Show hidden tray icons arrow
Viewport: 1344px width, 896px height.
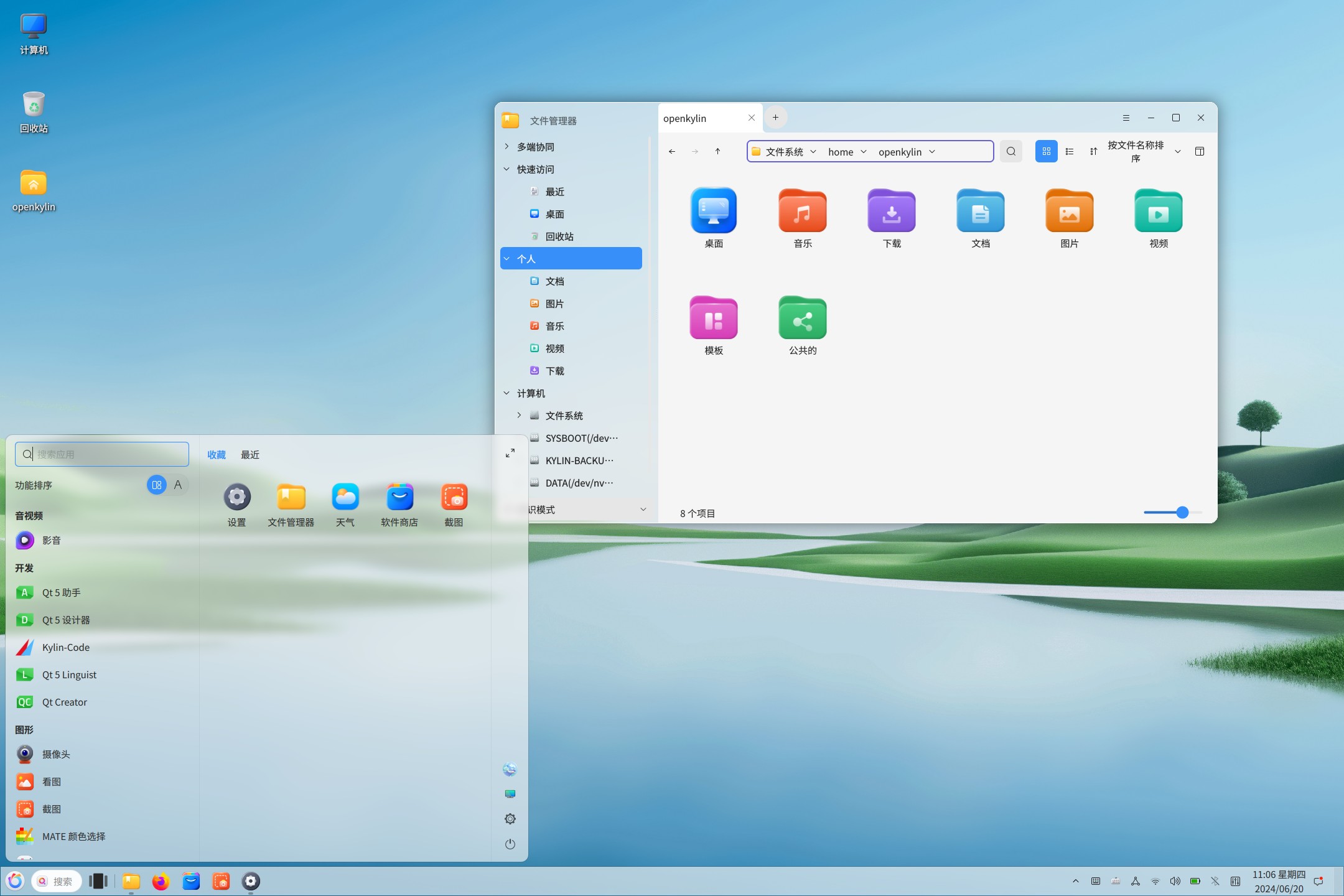(1075, 881)
